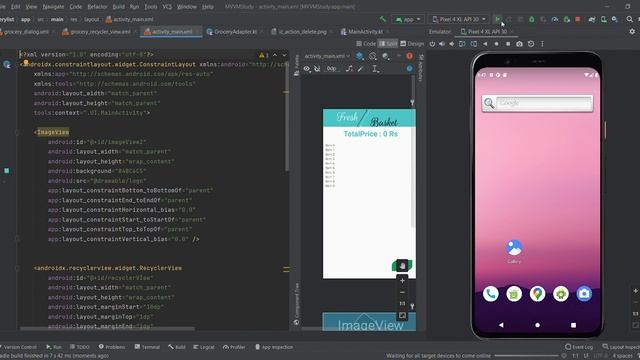Click emulator power button icon
This screenshot has width=640, height=360.
(x=432, y=44)
